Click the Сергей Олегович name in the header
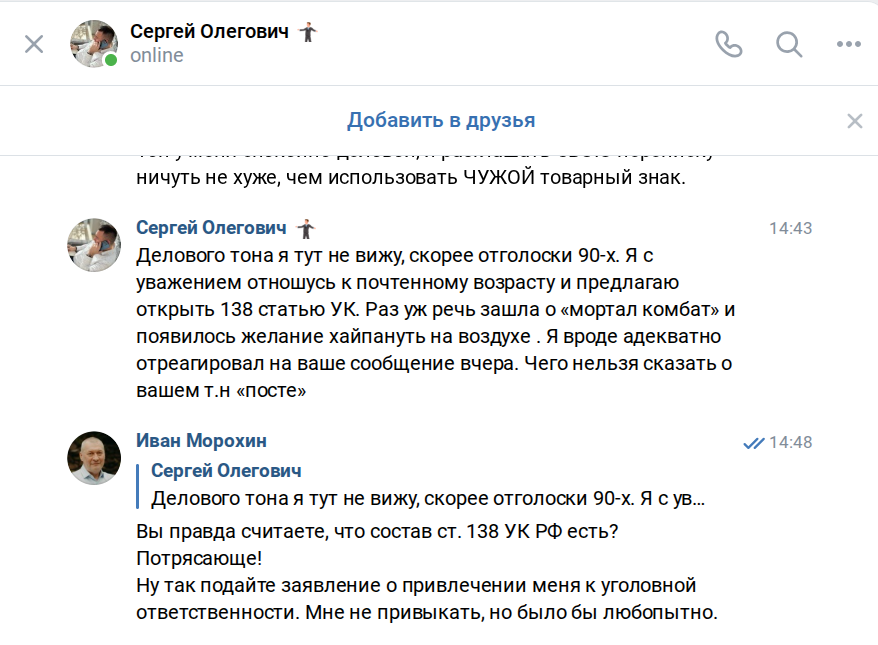Viewport: 878px width, 645px height. pyautogui.click(x=209, y=32)
